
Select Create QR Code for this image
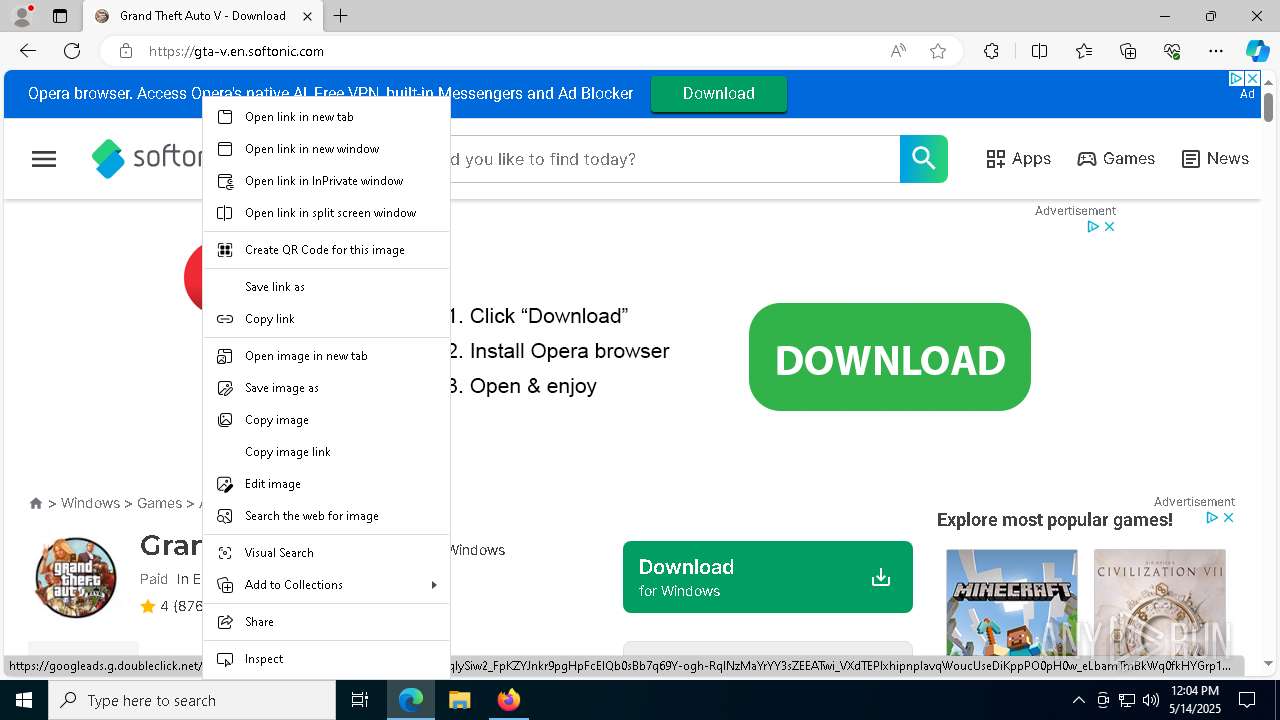tap(326, 250)
